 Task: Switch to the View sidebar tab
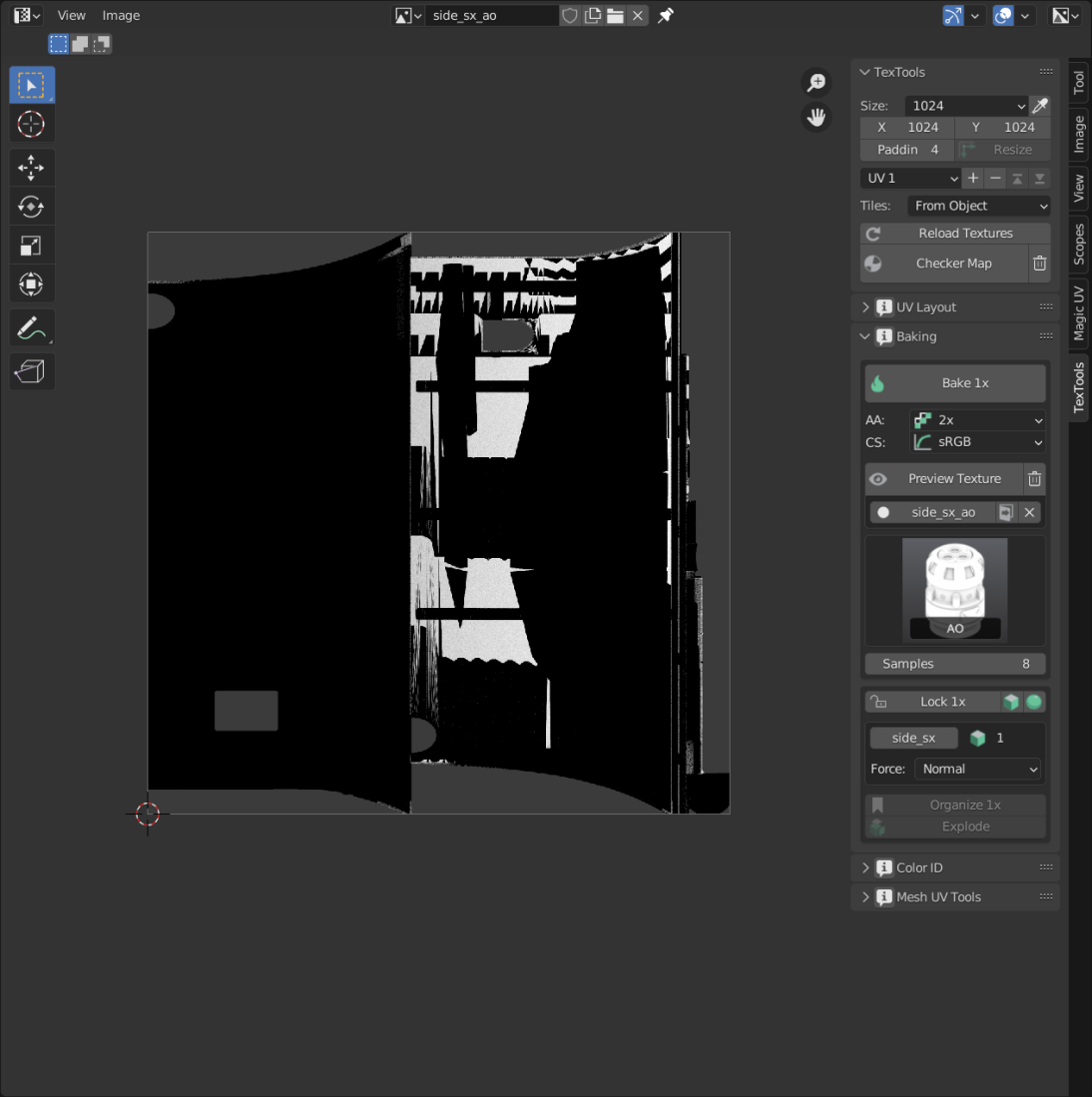[x=1079, y=188]
